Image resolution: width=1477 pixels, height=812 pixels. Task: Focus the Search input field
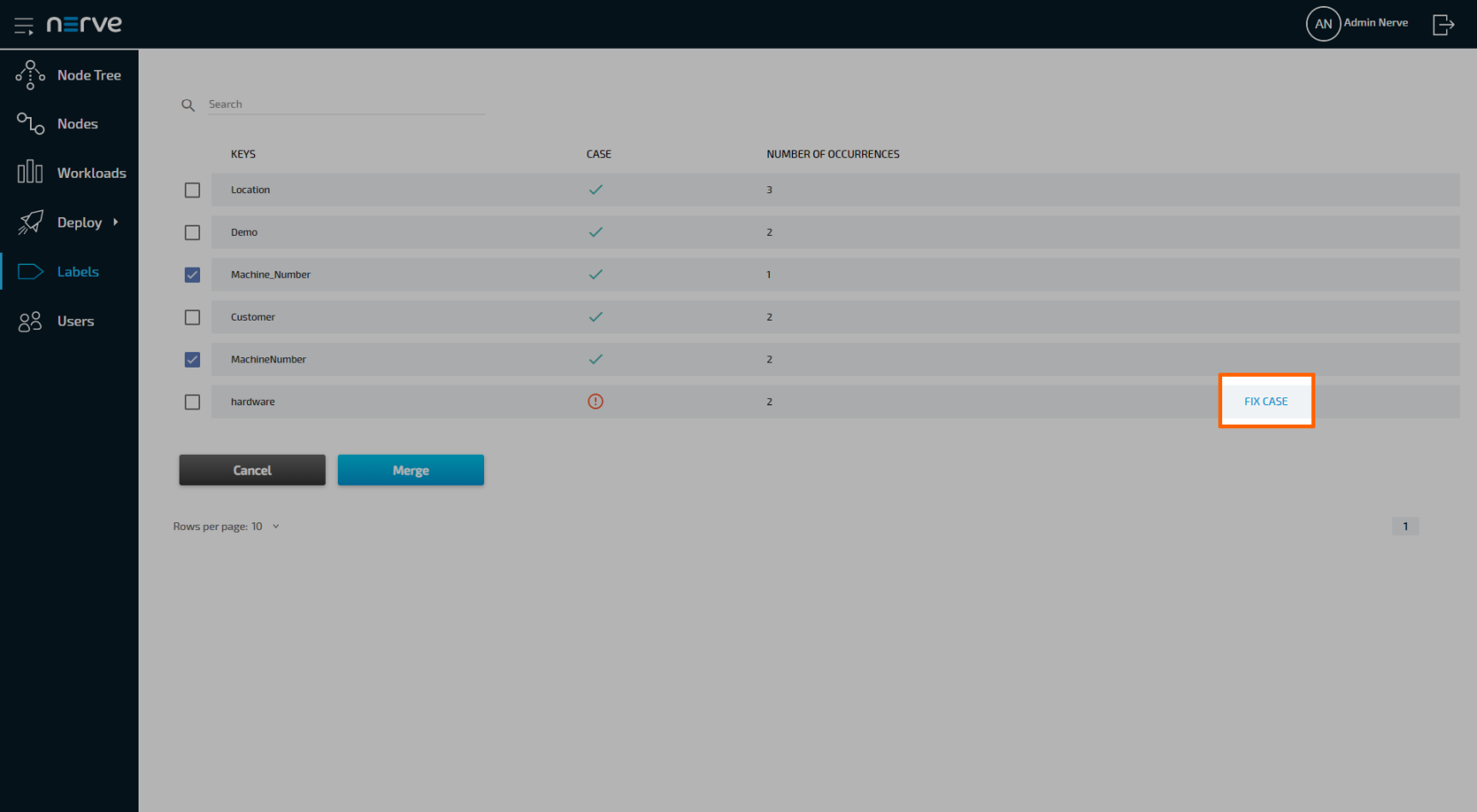tap(346, 104)
